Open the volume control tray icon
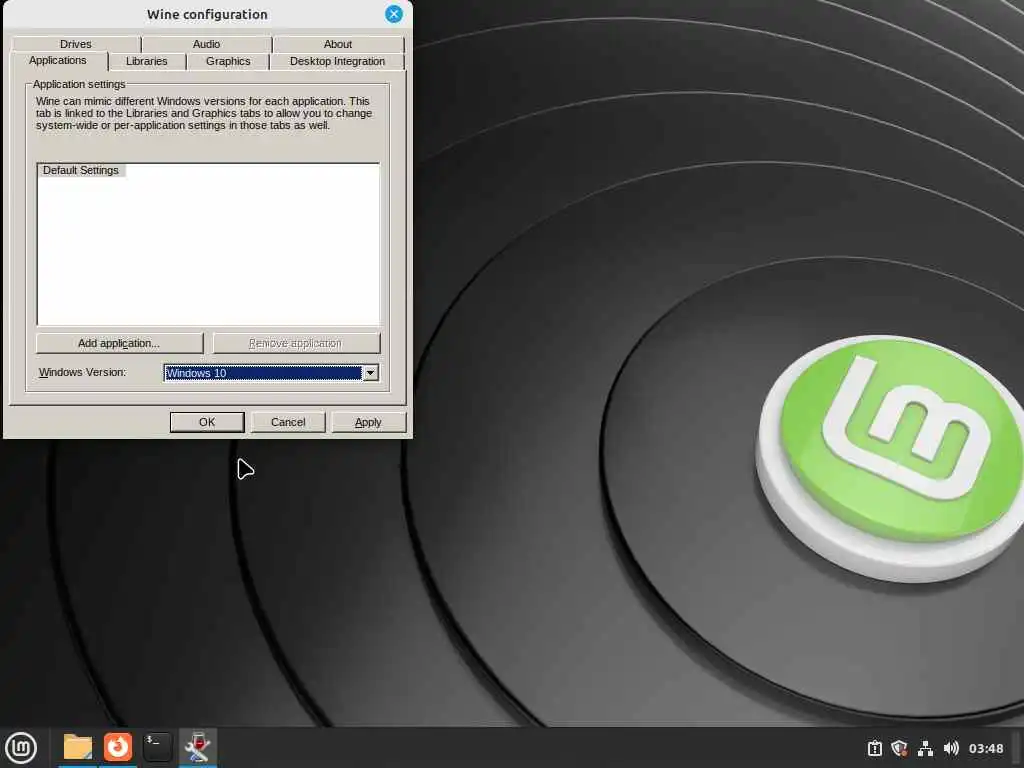 click(x=951, y=748)
